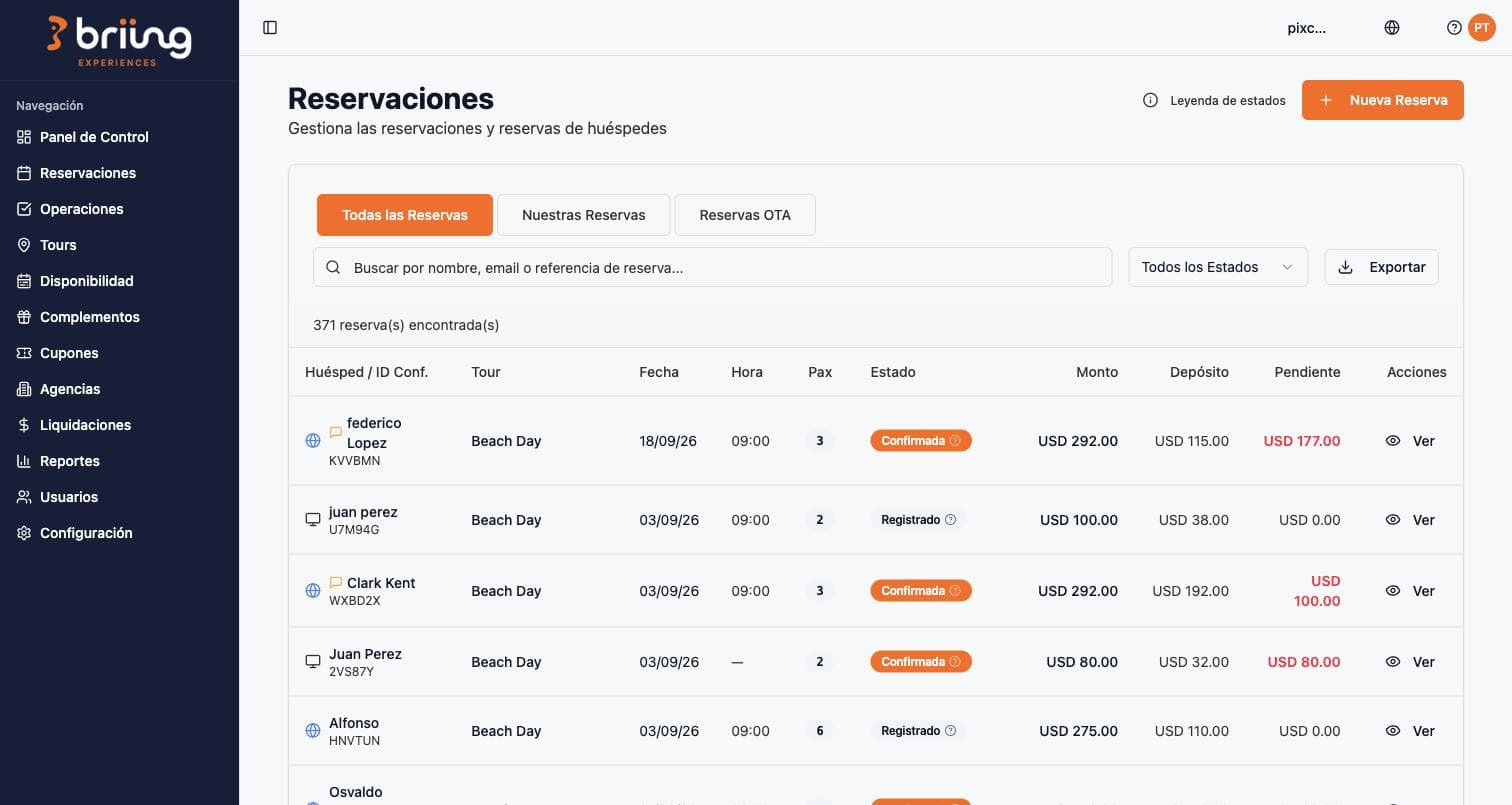The height and width of the screenshot is (805, 1512).
Task: Click the Confirmada badge for Clark Kent
Action: (921, 591)
